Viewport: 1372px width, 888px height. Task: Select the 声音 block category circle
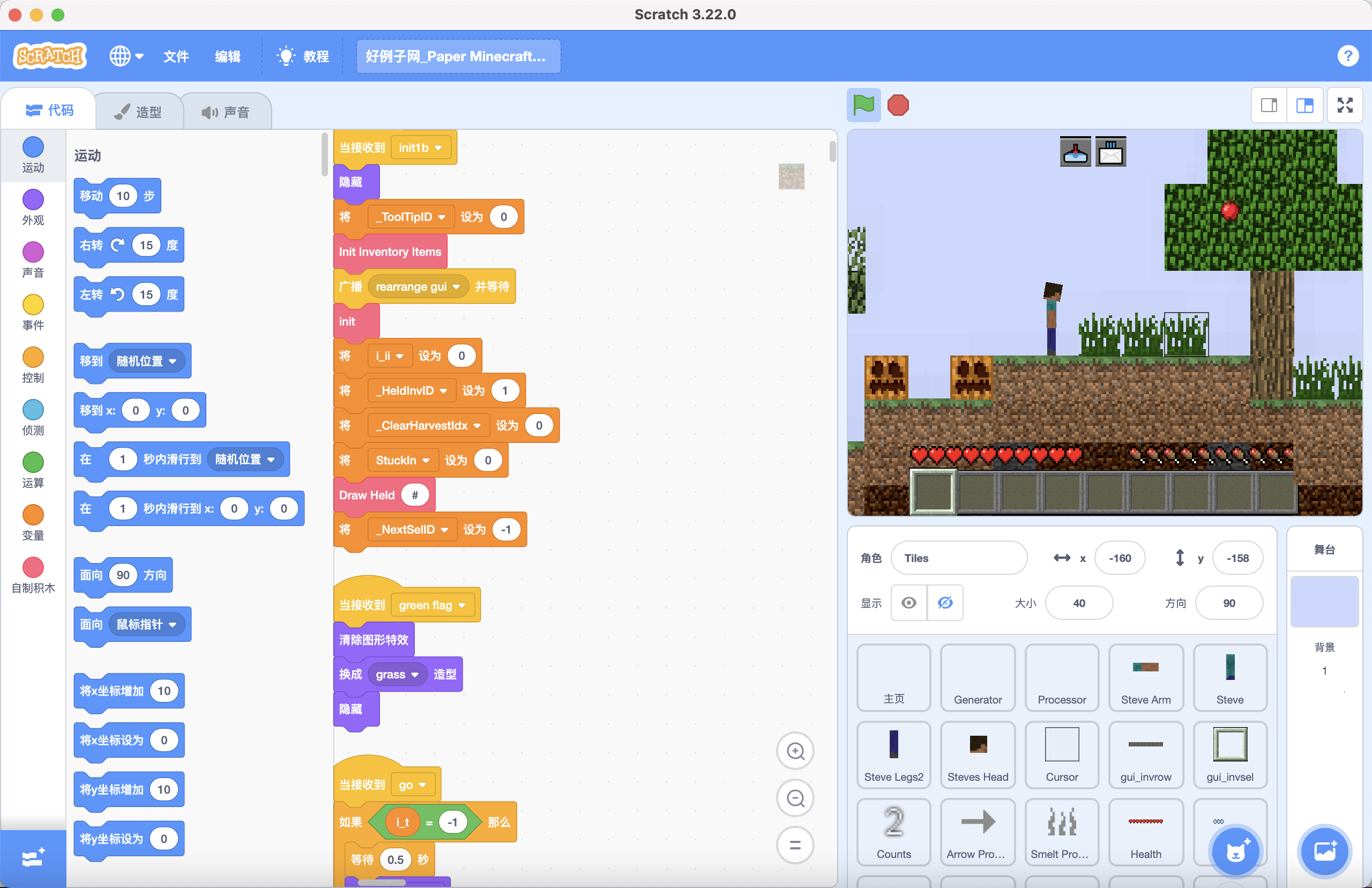click(33, 260)
